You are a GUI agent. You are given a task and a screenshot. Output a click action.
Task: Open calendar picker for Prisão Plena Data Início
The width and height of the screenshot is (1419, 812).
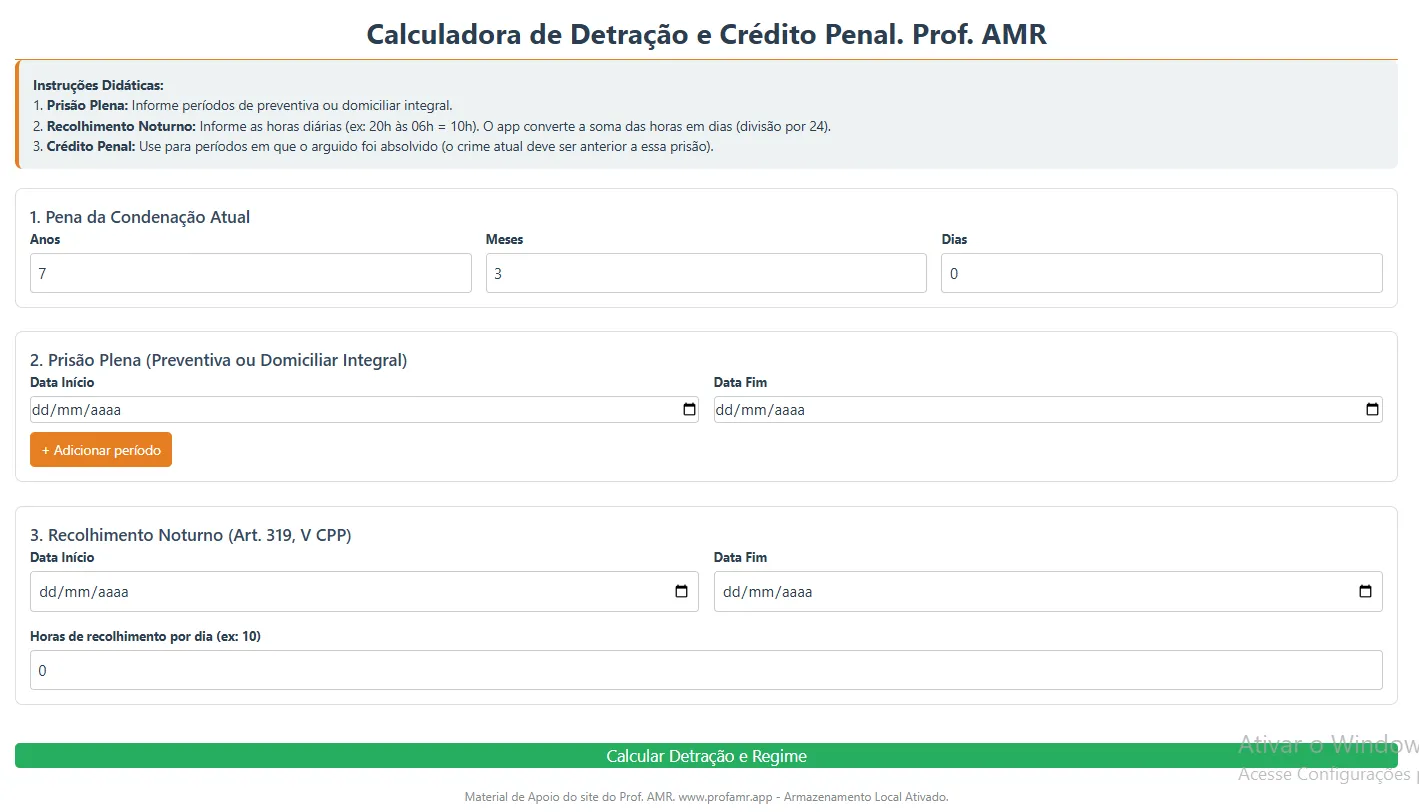point(689,410)
